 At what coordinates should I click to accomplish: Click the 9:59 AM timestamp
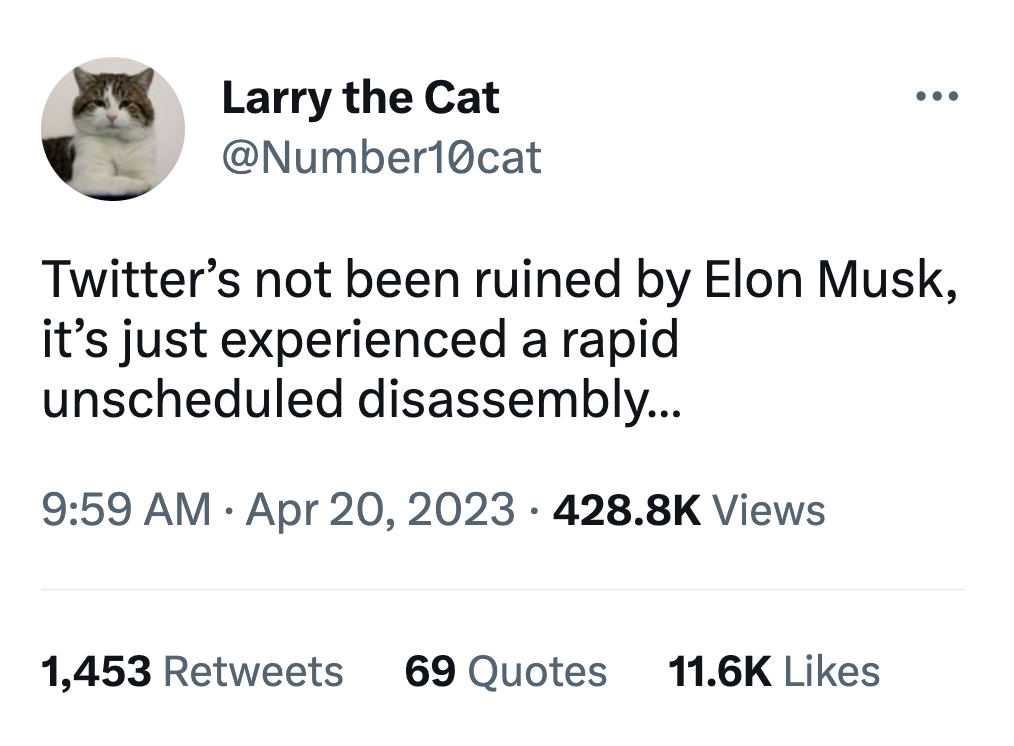(126, 510)
